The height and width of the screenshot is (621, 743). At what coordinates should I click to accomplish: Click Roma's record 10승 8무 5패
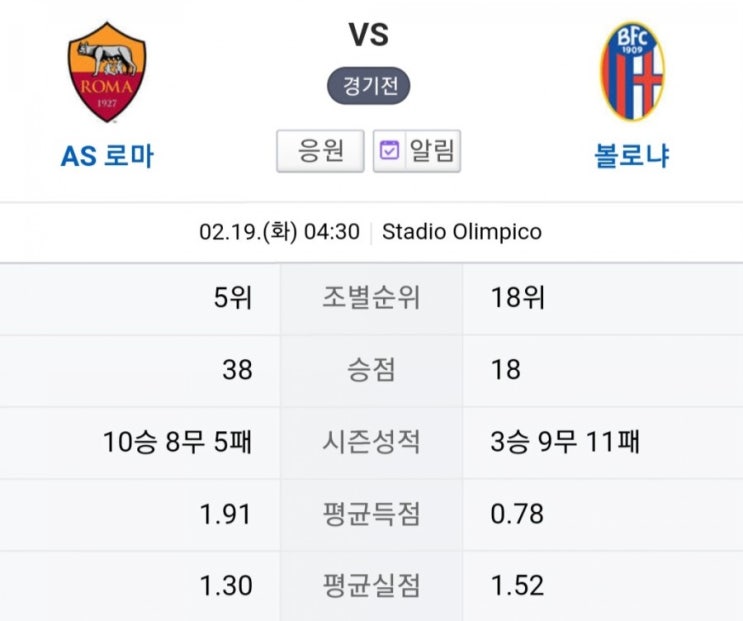coord(177,442)
